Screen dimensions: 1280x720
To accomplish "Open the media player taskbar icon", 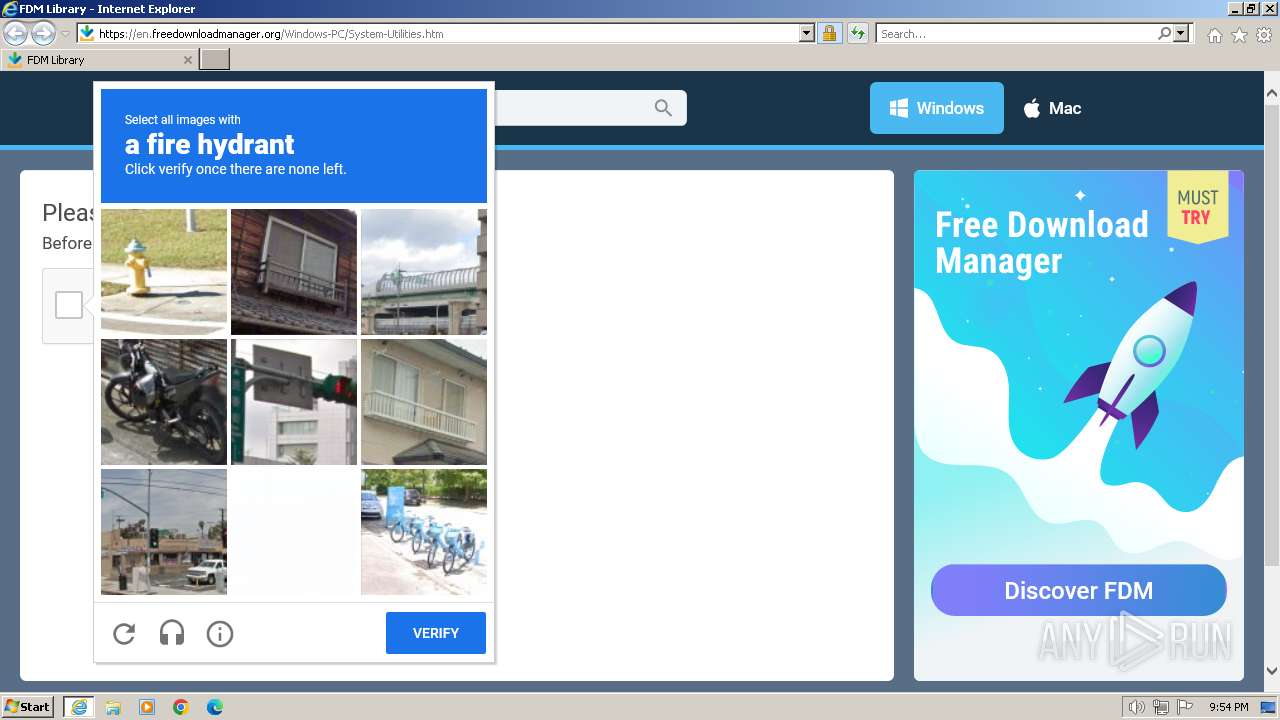I will coord(147,707).
